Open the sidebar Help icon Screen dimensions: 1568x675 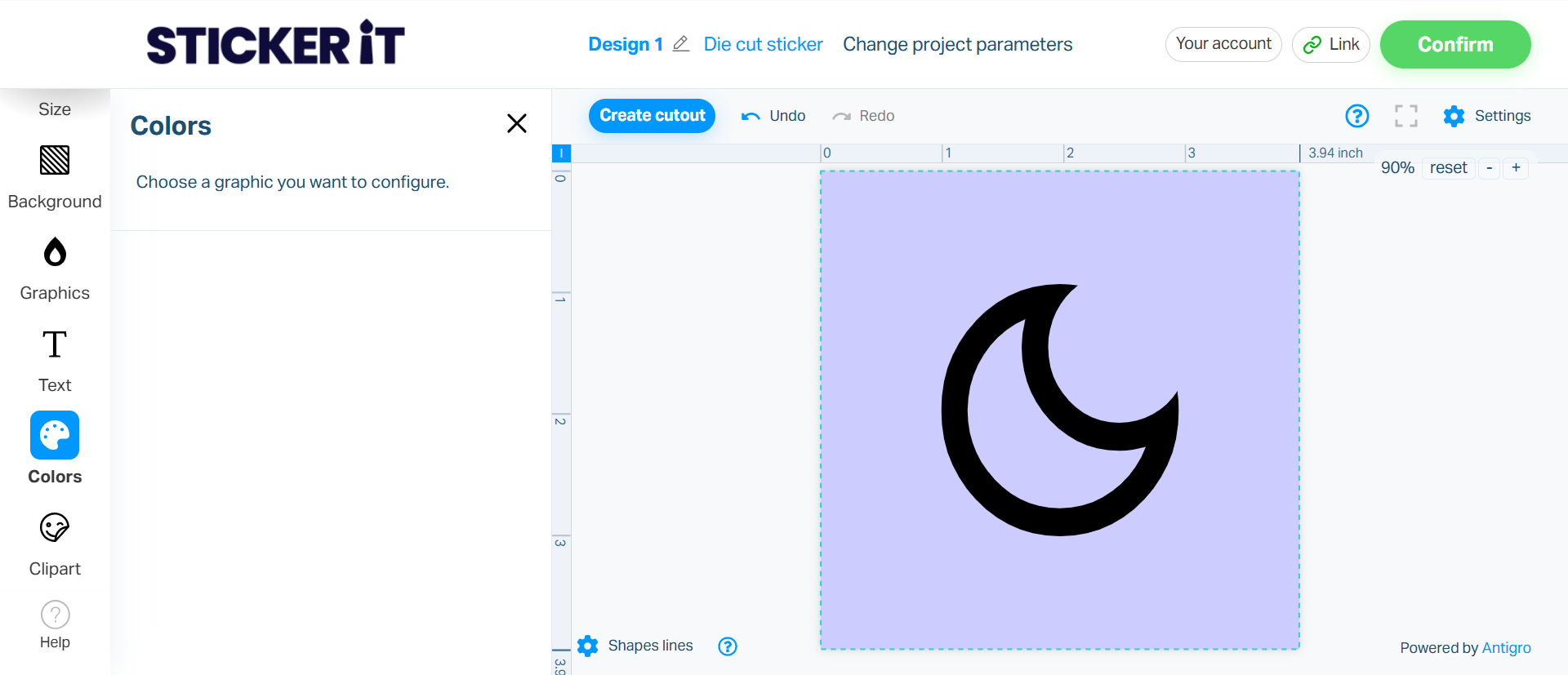[x=55, y=615]
